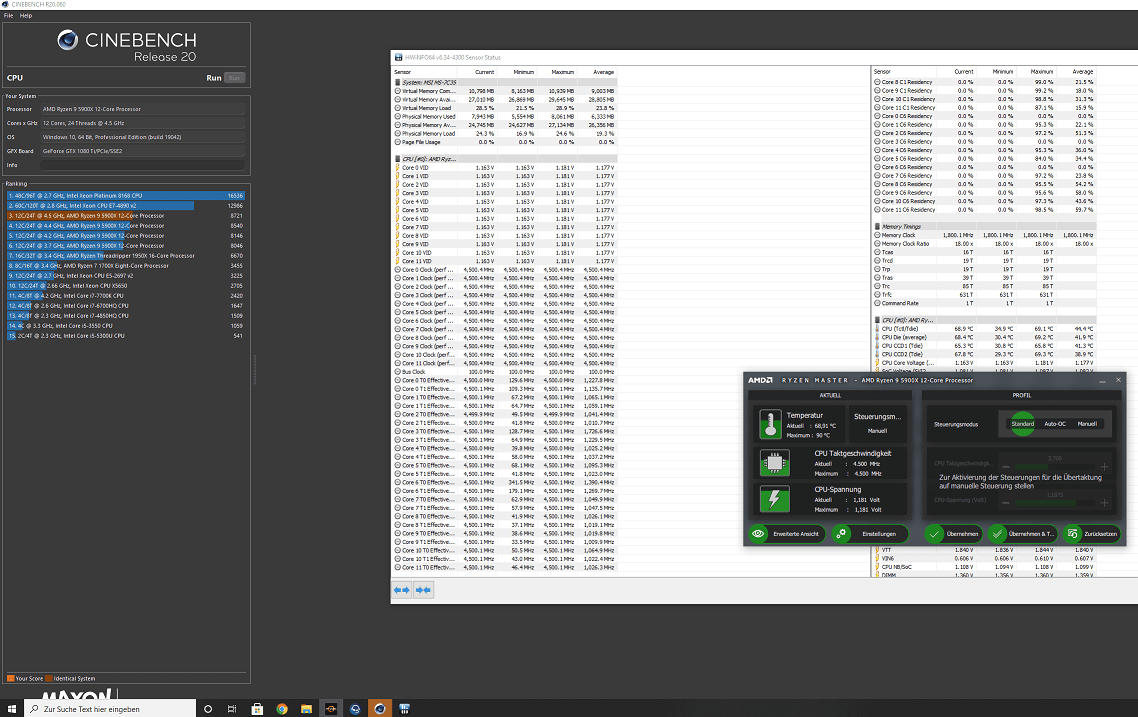Click the CPU-Spannung (Volt) slider bar
The height and width of the screenshot is (717, 1138).
(1055, 502)
